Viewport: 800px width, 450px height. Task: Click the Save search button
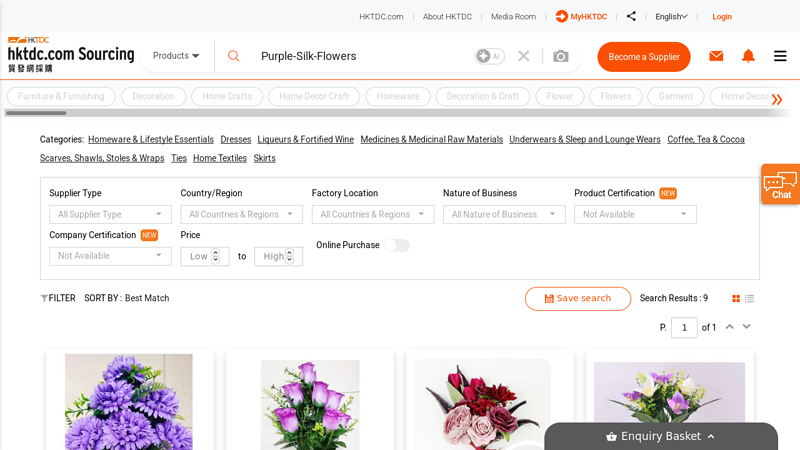click(x=578, y=298)
